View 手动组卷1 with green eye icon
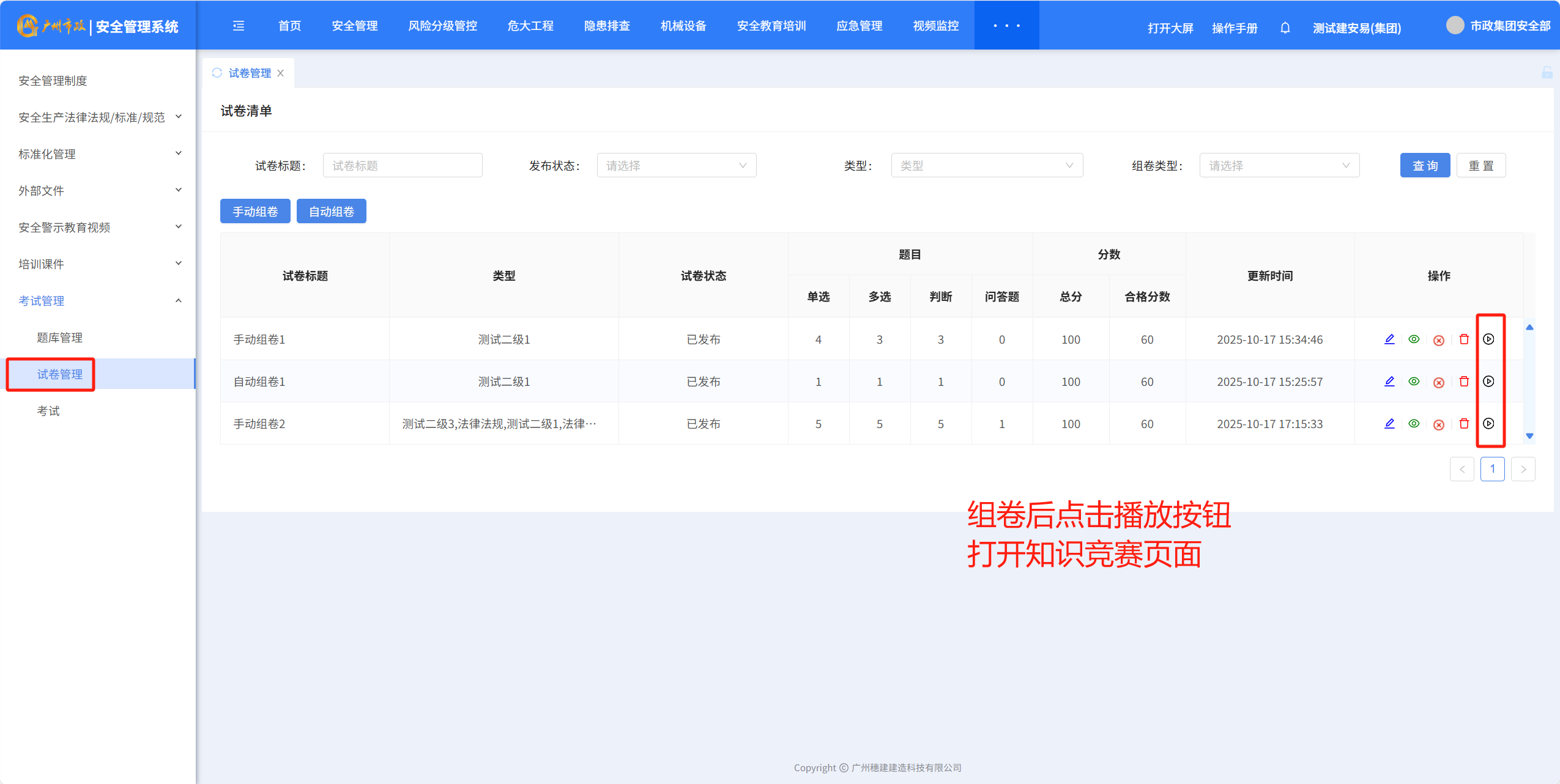 [1414, 339]
